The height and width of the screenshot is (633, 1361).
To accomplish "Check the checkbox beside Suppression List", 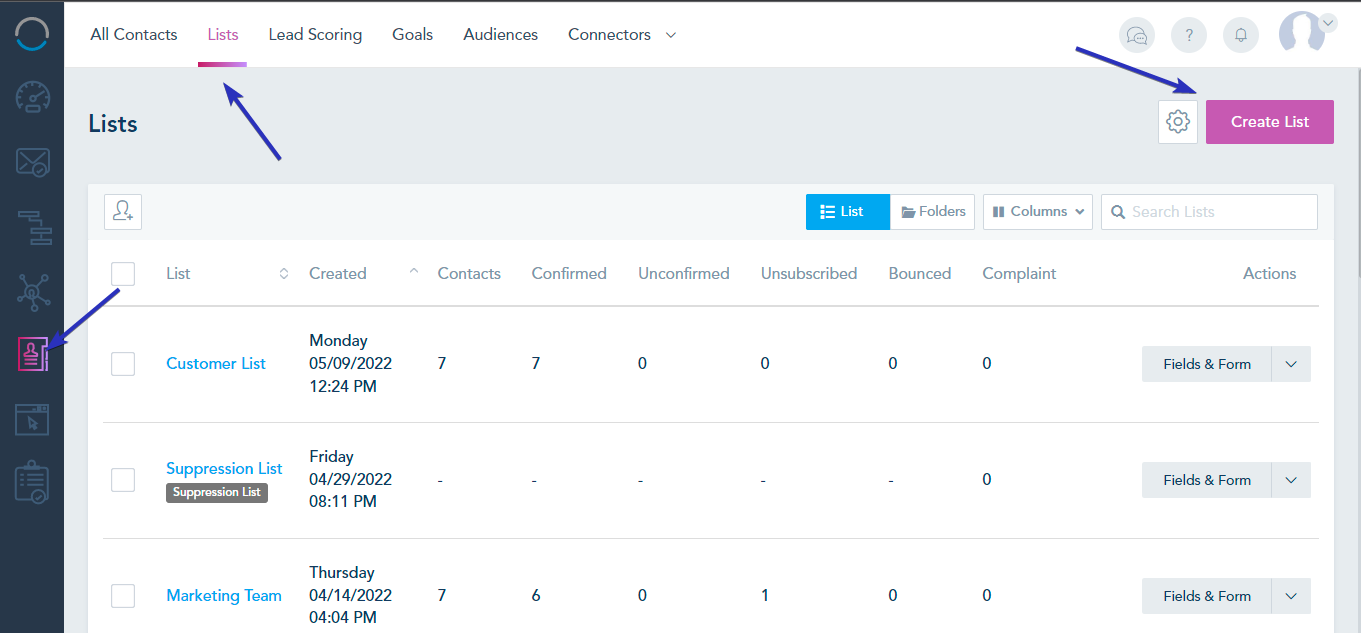I will pyautogui.click(x=122, y=479).
